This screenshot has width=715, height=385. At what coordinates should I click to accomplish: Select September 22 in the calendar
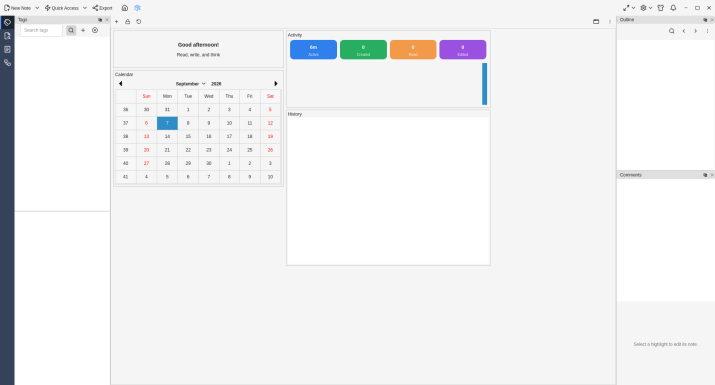click(188, 150)
